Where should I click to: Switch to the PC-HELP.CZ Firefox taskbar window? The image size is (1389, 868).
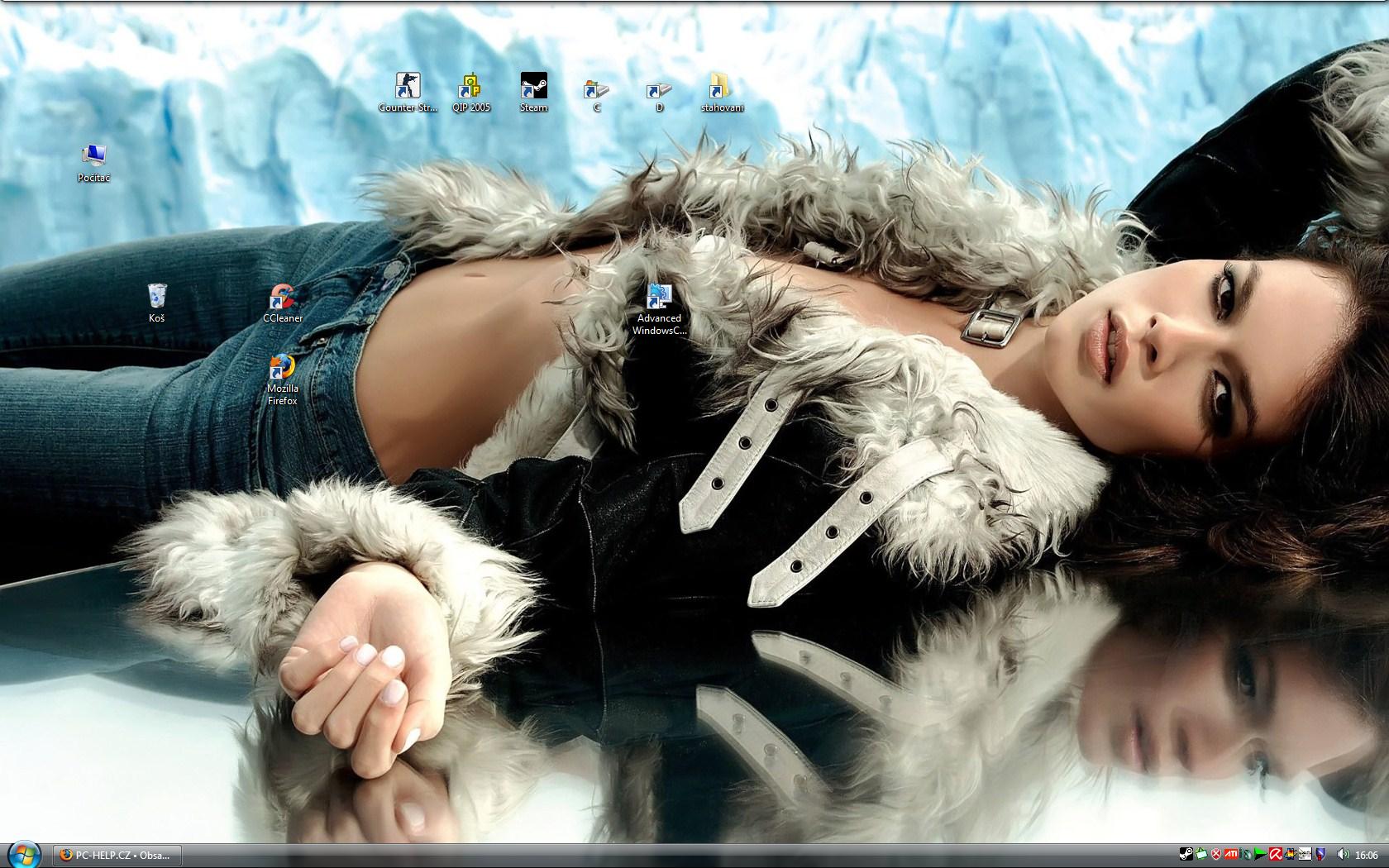117,855
